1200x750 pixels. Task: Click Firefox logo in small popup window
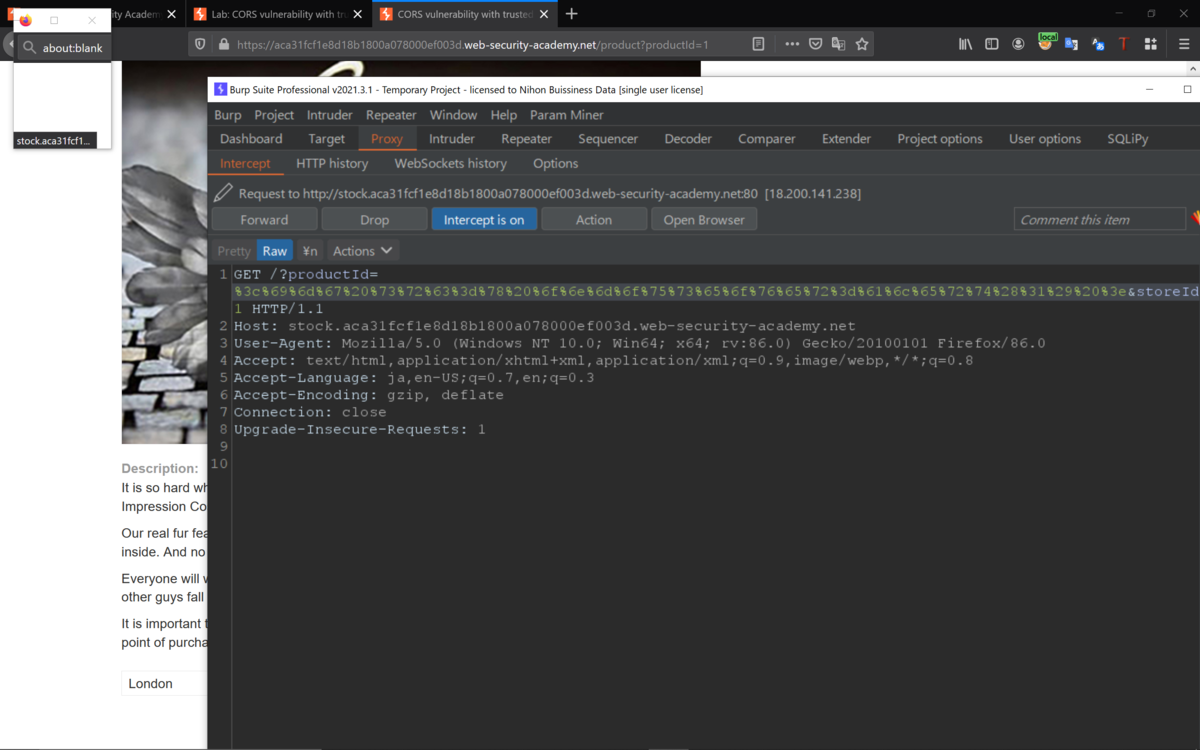(x=25, y=20)
